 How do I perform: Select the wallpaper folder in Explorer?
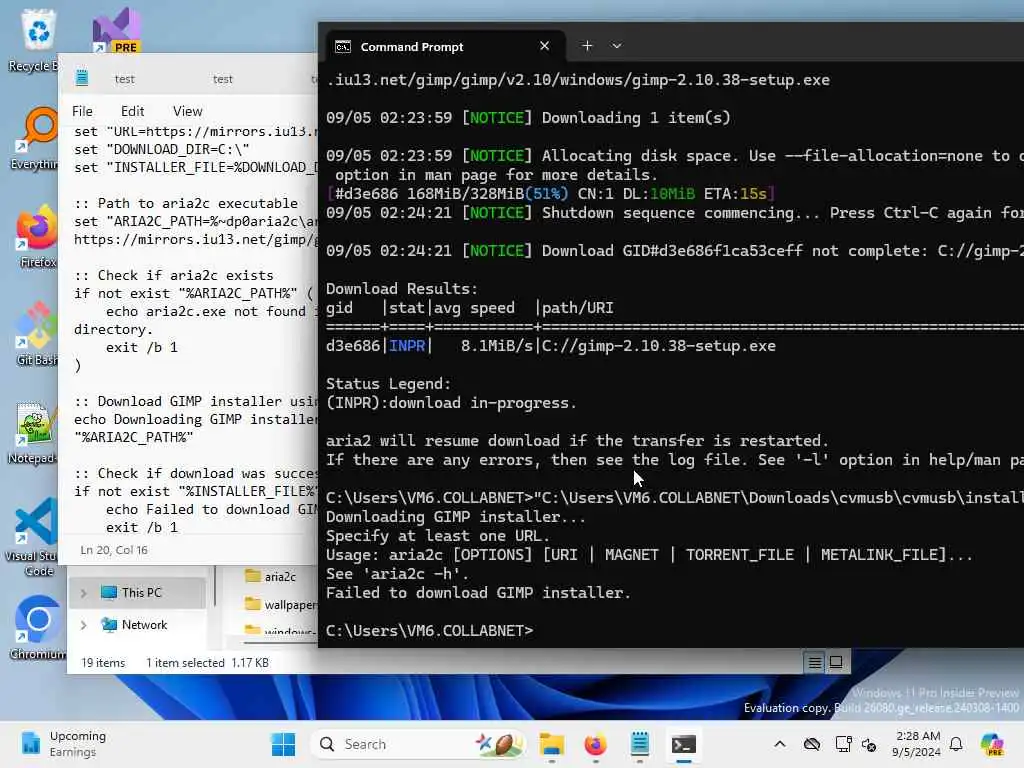coord(281,605)
